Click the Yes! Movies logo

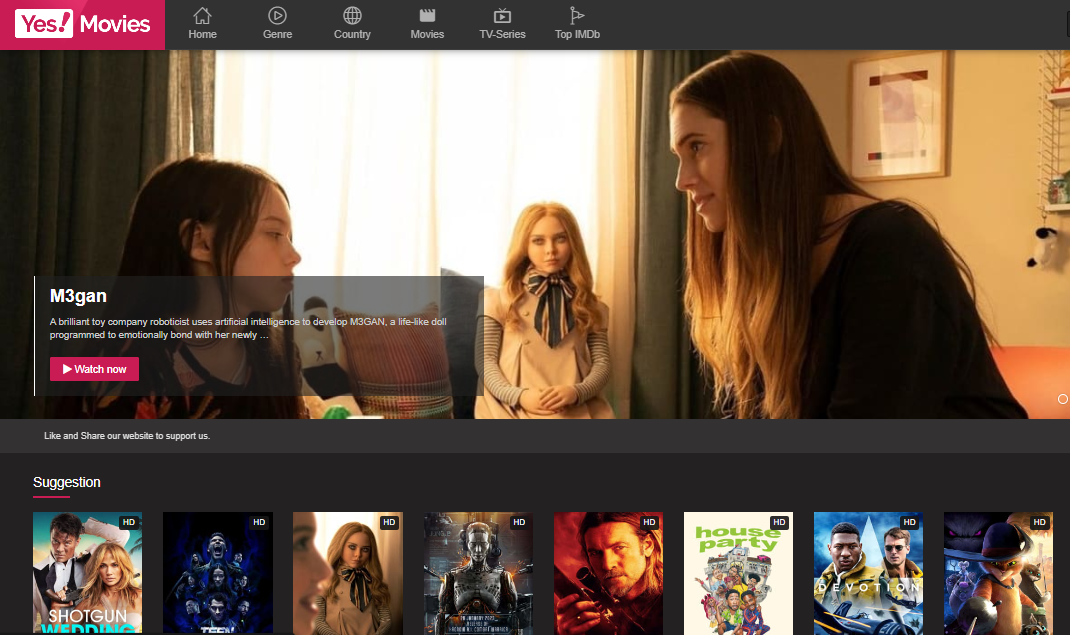point(83,24)
